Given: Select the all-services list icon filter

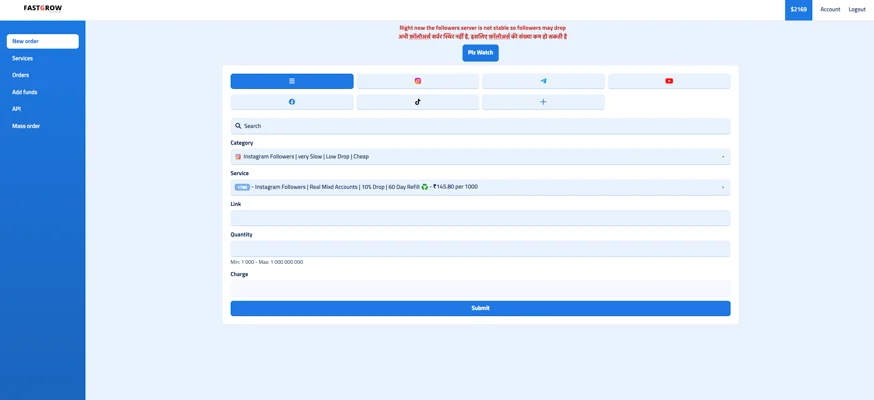Looking at the screenshot, I should 292,81.
